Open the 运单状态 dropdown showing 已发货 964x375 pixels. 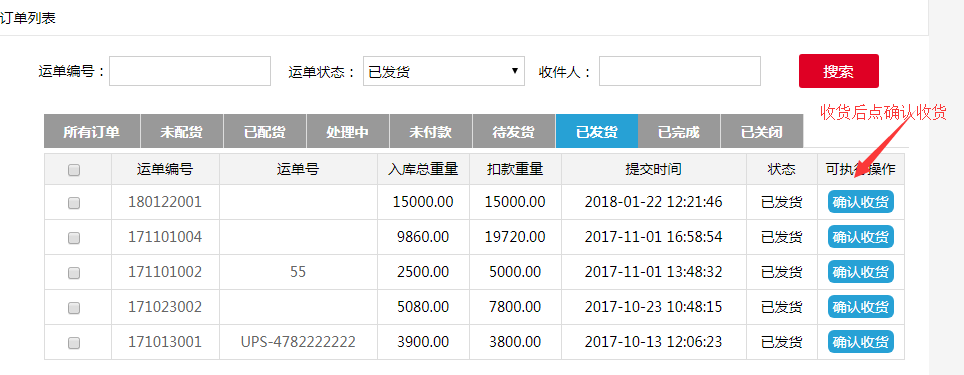[x=444, y=71]
